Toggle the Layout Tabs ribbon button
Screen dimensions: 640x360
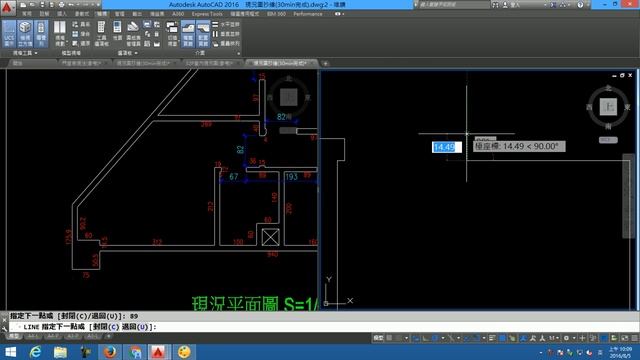(203, 34)
